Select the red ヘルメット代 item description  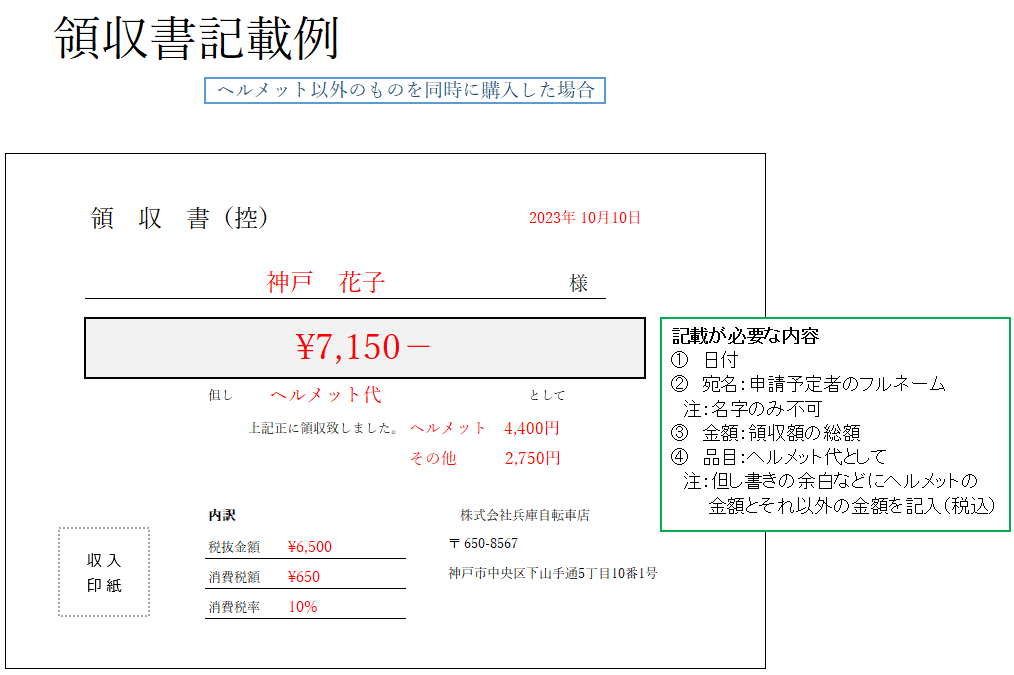click(325, 395)
